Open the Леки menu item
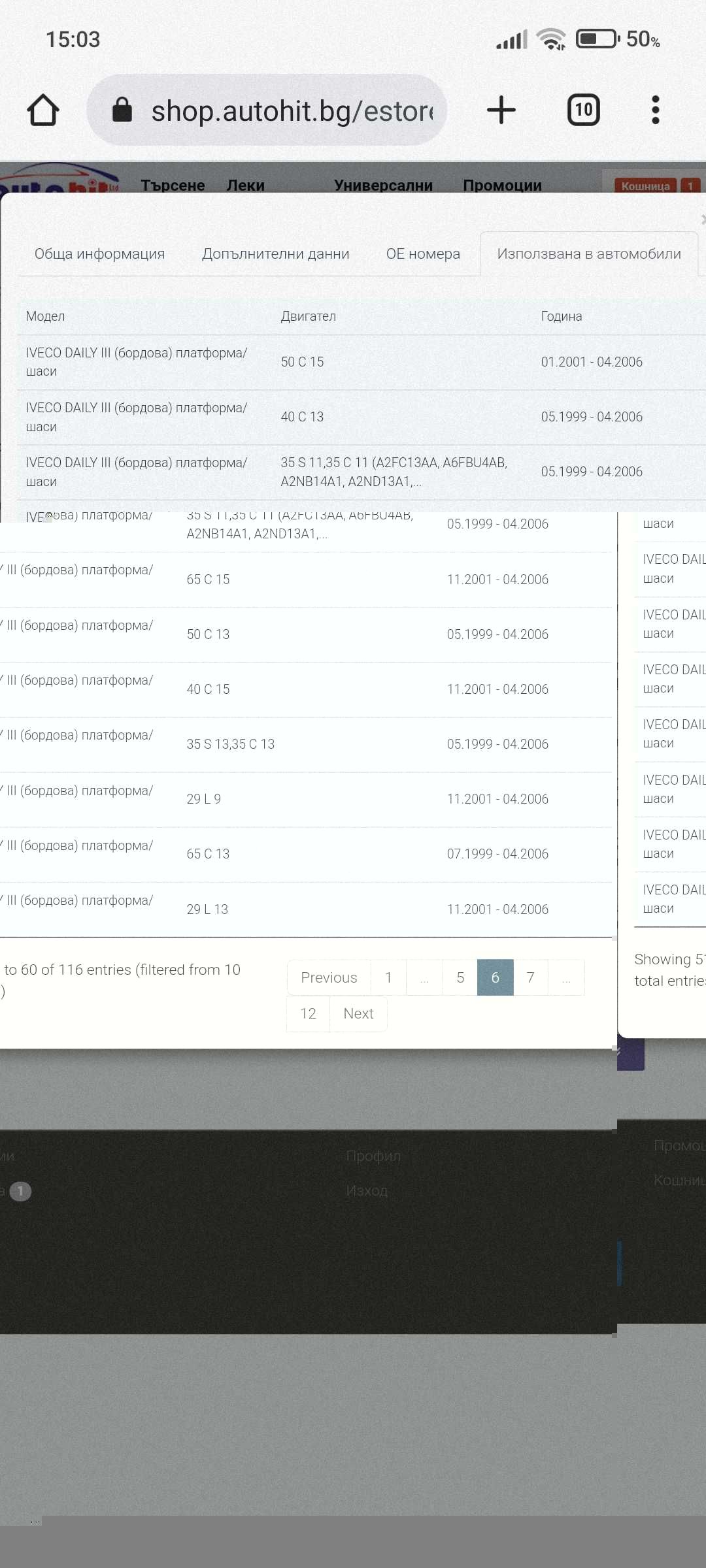Screen dimensions: 706x1568 246,185
